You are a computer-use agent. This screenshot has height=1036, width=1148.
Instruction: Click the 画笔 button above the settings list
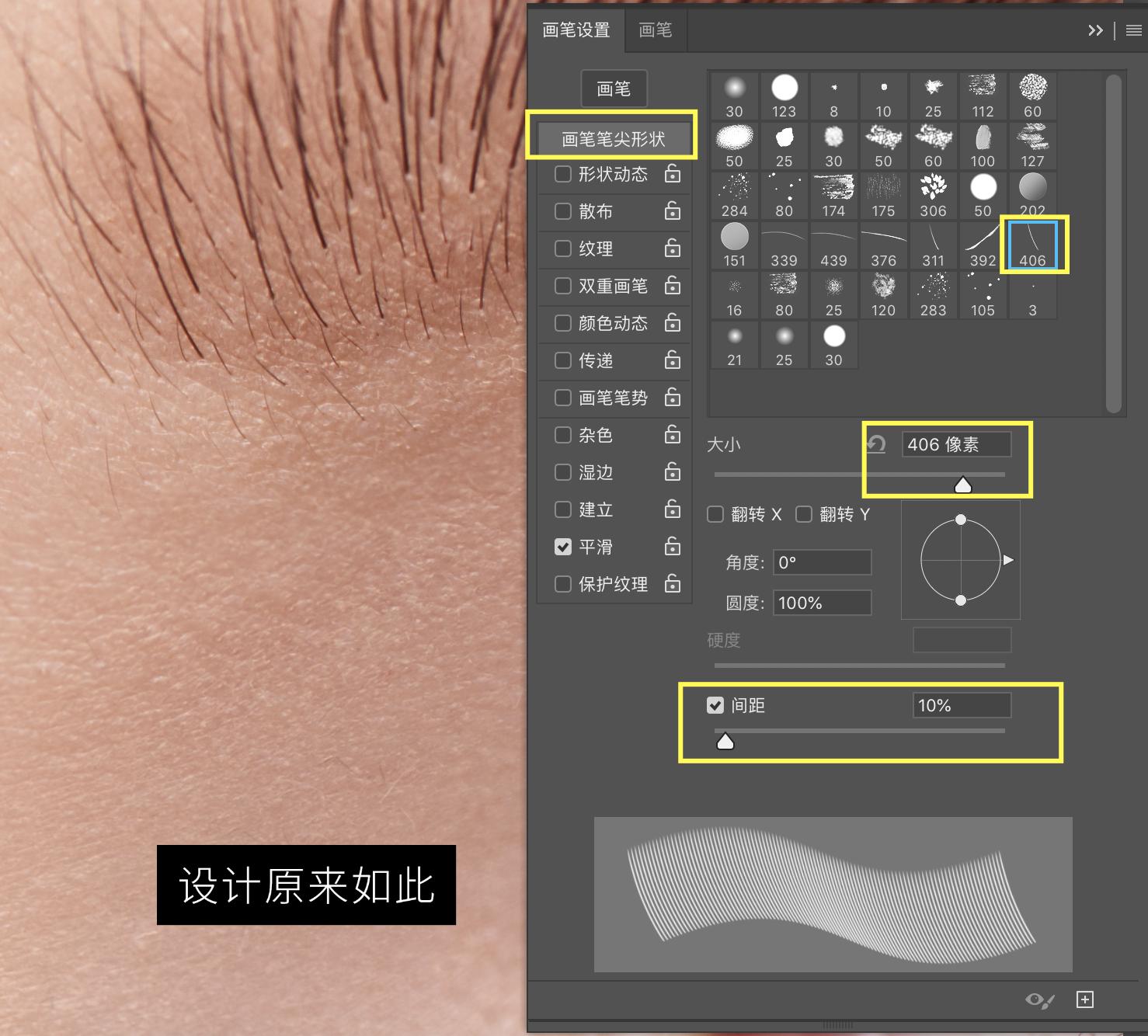(614, 89)
